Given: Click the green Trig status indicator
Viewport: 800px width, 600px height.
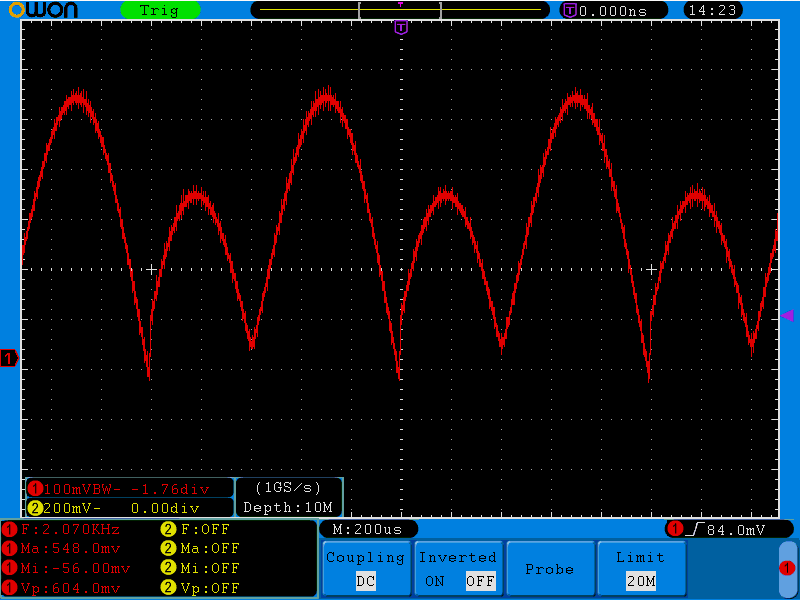Looking at the screenshot, I should (x=159, y=10).
